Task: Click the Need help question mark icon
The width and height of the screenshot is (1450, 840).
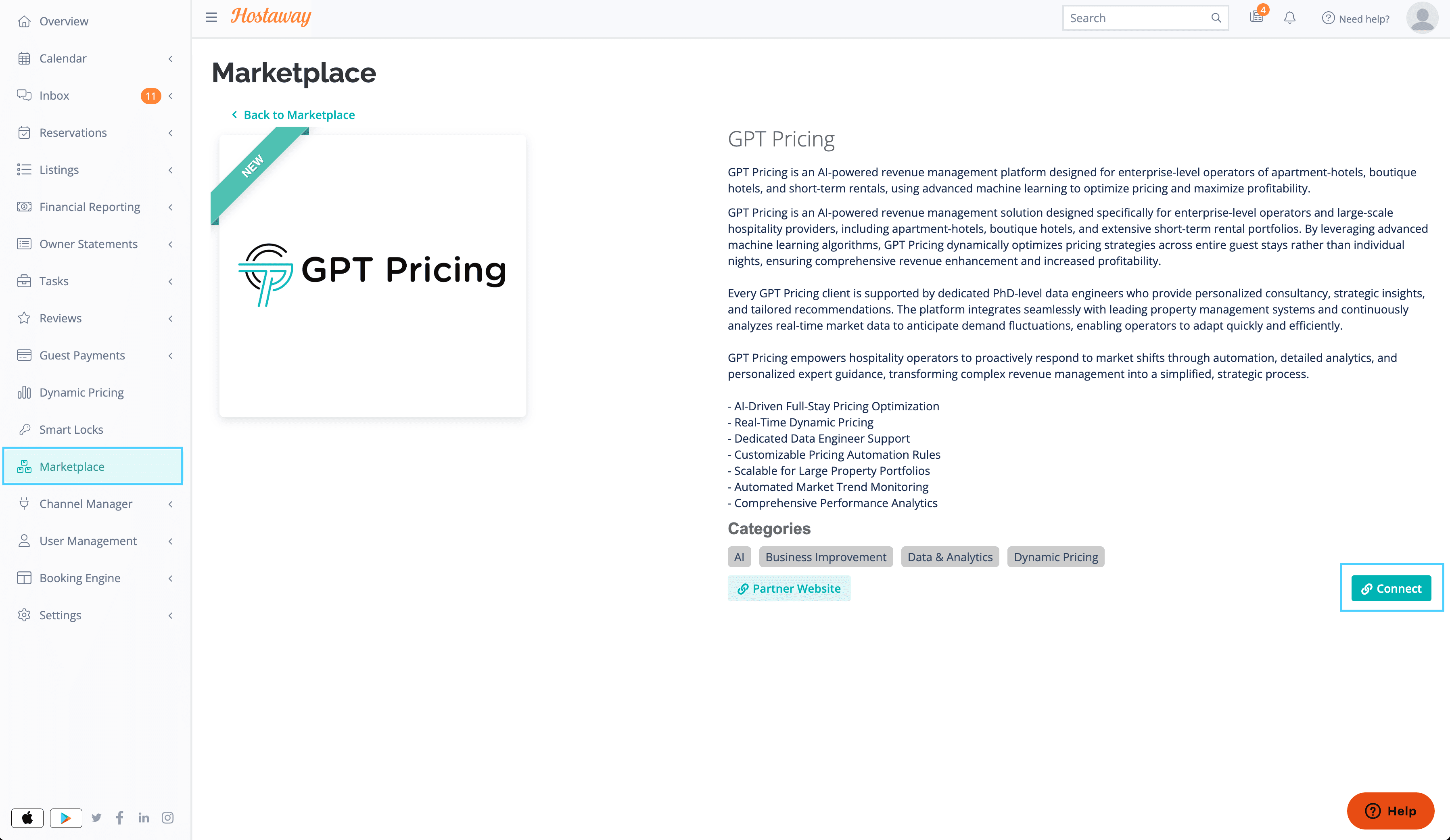Action: tap(1327, 19)
